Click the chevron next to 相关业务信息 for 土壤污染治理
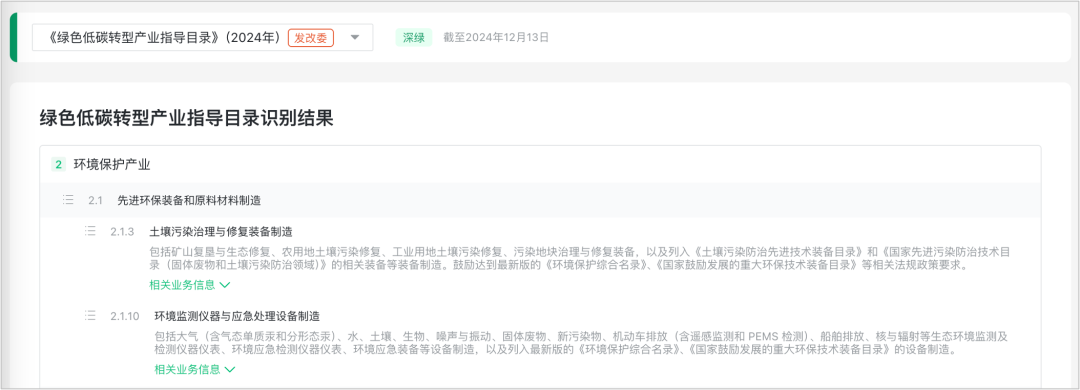Screen dimensions: 1080x390 [225, 284]
